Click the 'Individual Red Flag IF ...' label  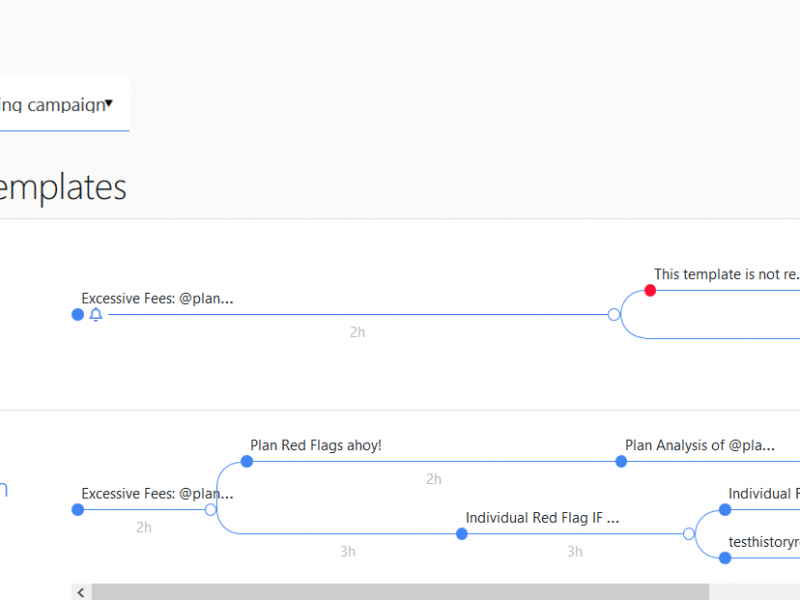tap(542, 518)
